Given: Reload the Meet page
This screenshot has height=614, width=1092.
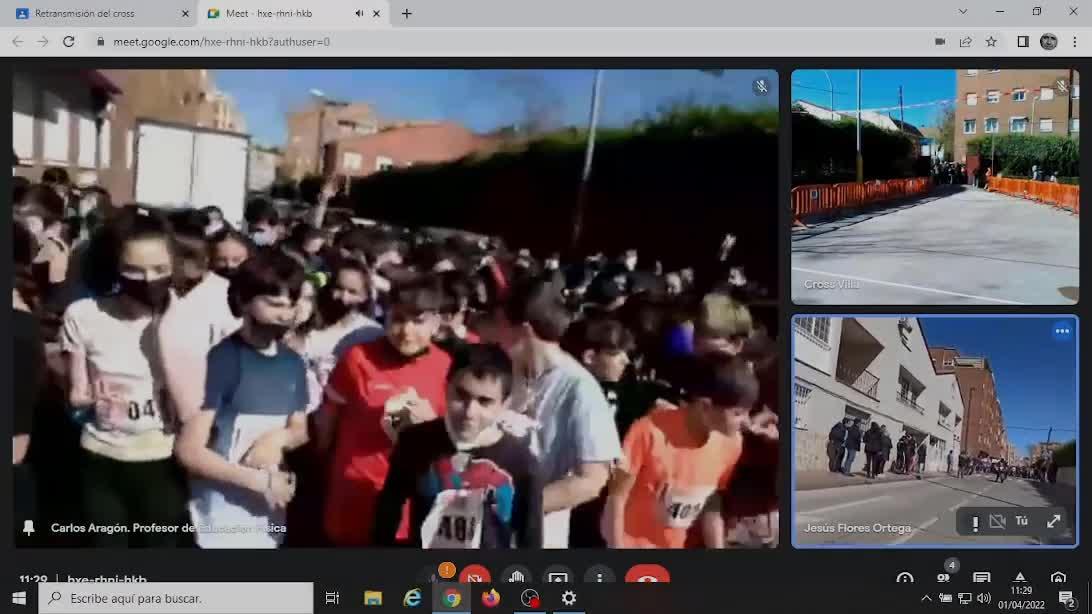Looking at the screenshot, I should [x=68, y=42].
